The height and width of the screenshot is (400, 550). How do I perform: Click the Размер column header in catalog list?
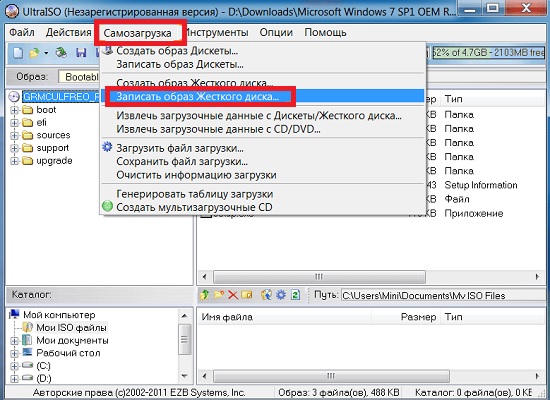[406, 317]
